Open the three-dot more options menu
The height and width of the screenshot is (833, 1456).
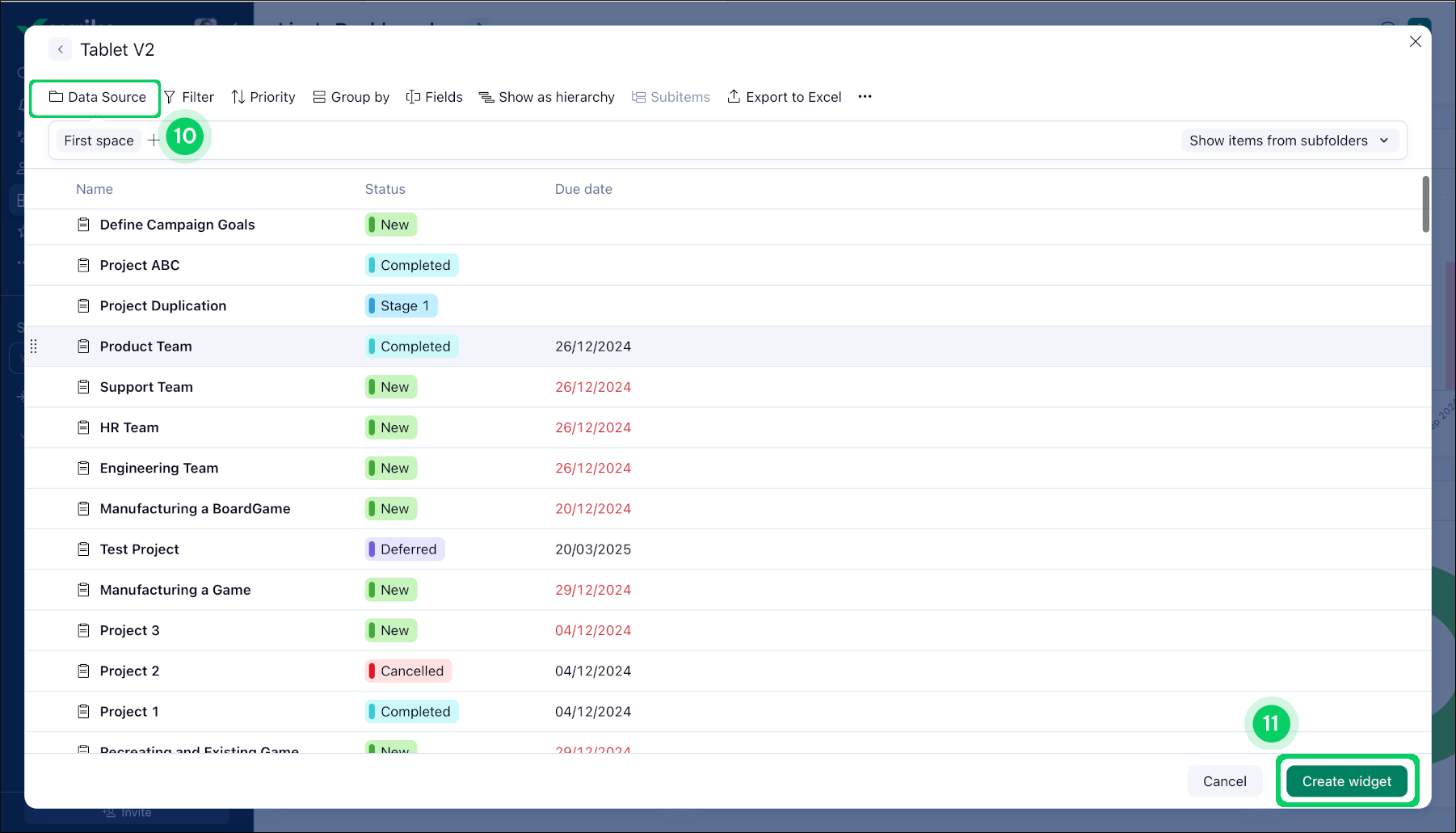(865, 97)
